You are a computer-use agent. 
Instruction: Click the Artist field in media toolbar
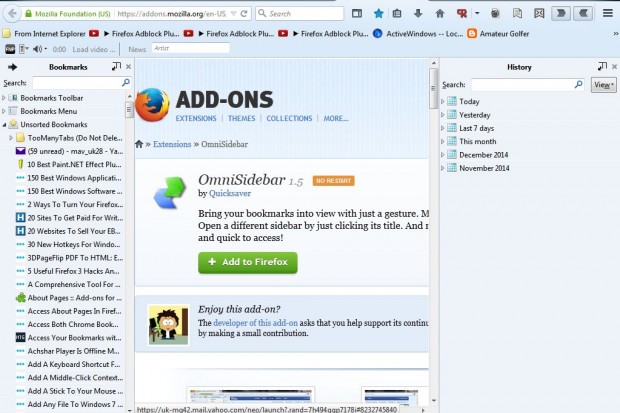pyautogui.click(x=191, y=48)
